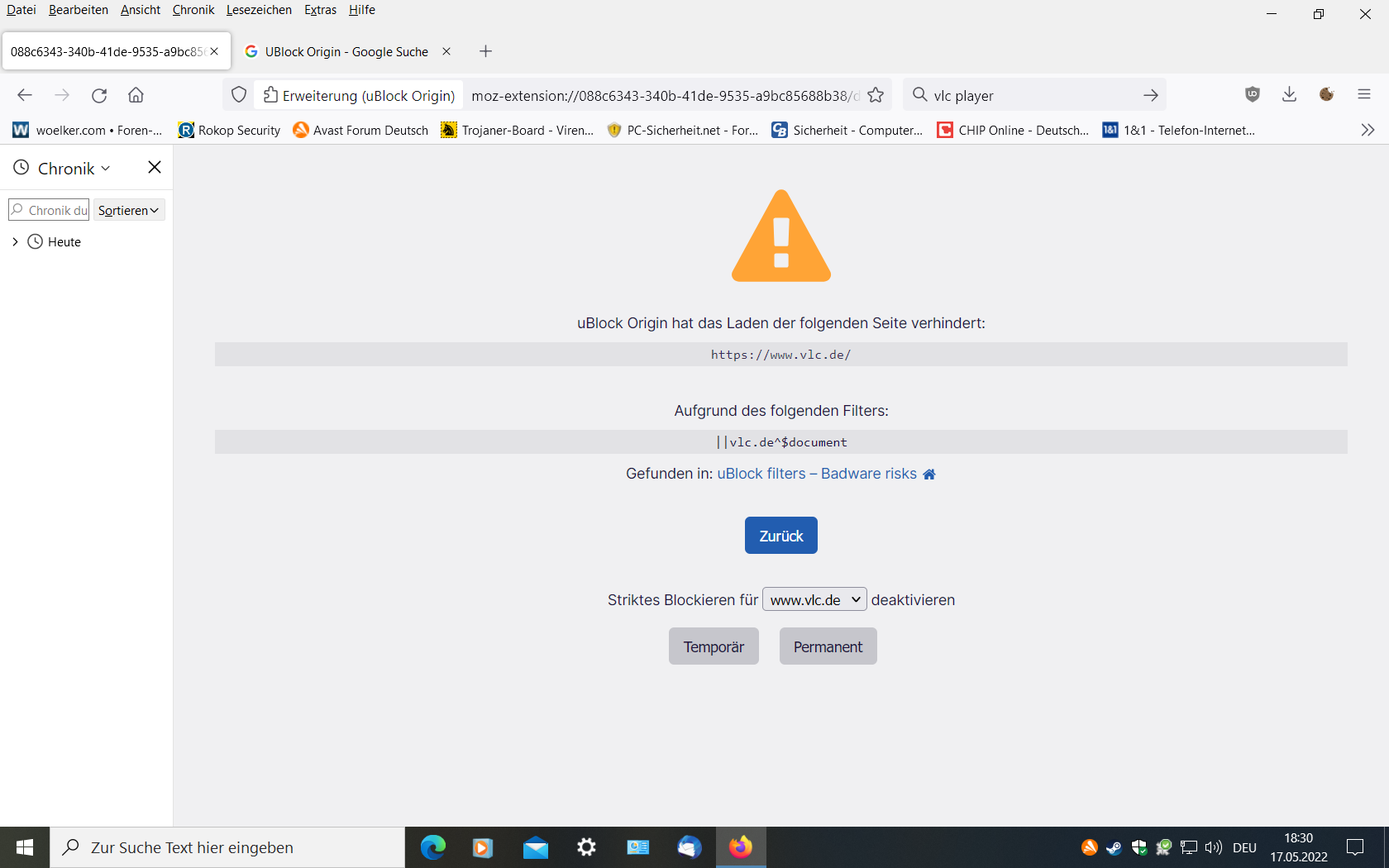Image resolution: width=1389 pixels, height=868 pixels.
Task: Open the uBlock Origin toolbar icon
Action: pyautogui.click(x=1253, y=94)
